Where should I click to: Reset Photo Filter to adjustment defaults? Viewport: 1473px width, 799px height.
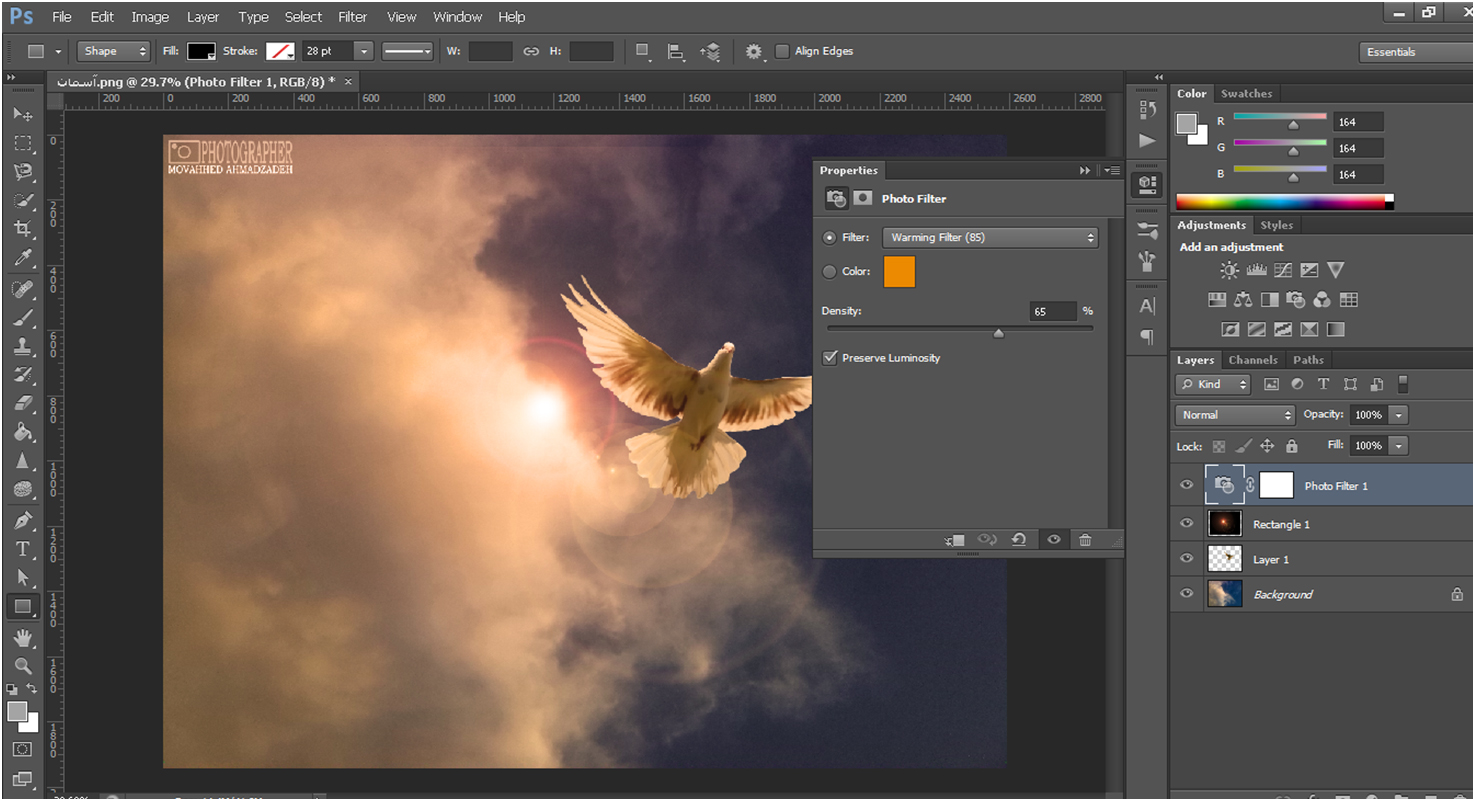pyautogui.click(x=1019, y=540)
